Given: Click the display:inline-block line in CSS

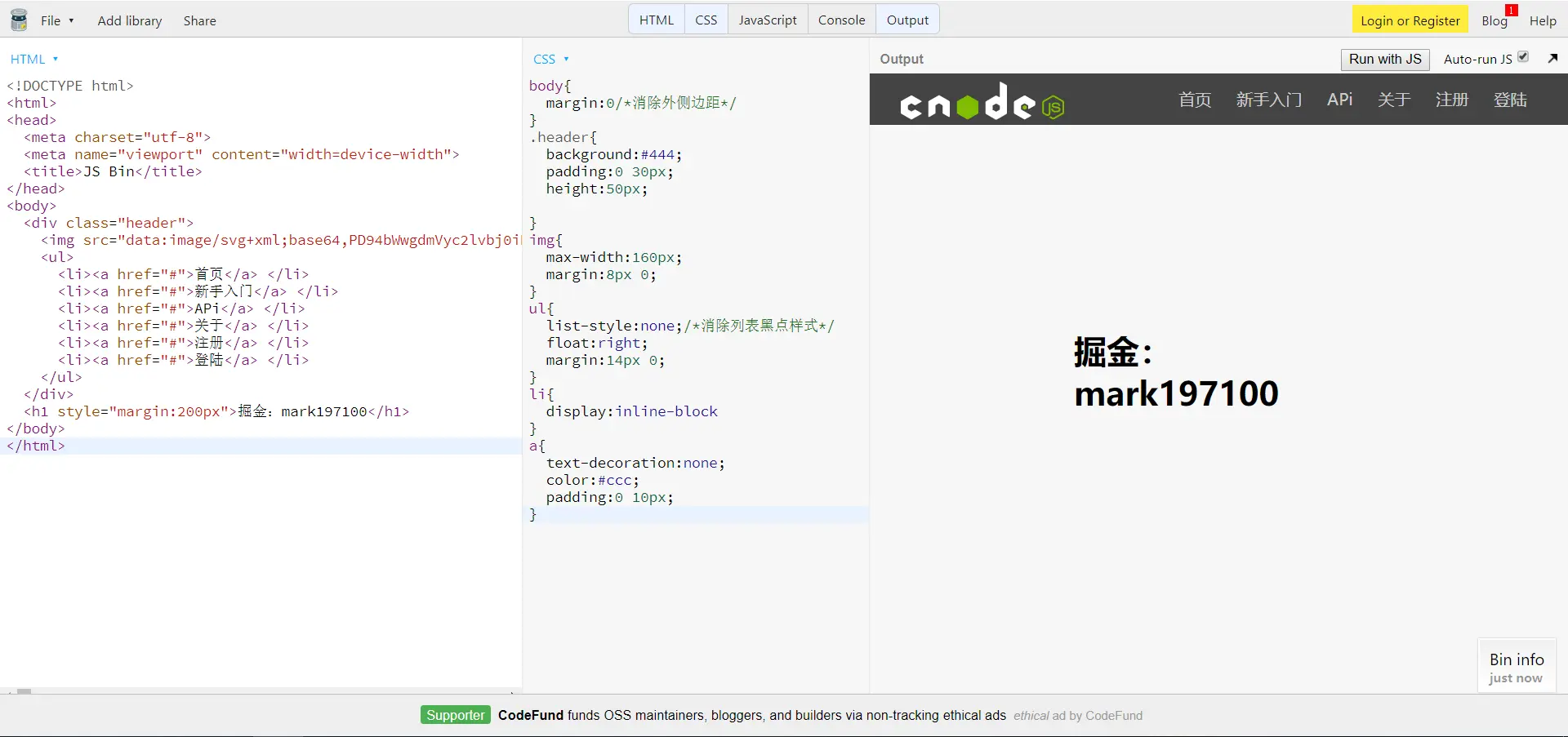Looking at the screenshot, I should (632, 411).
